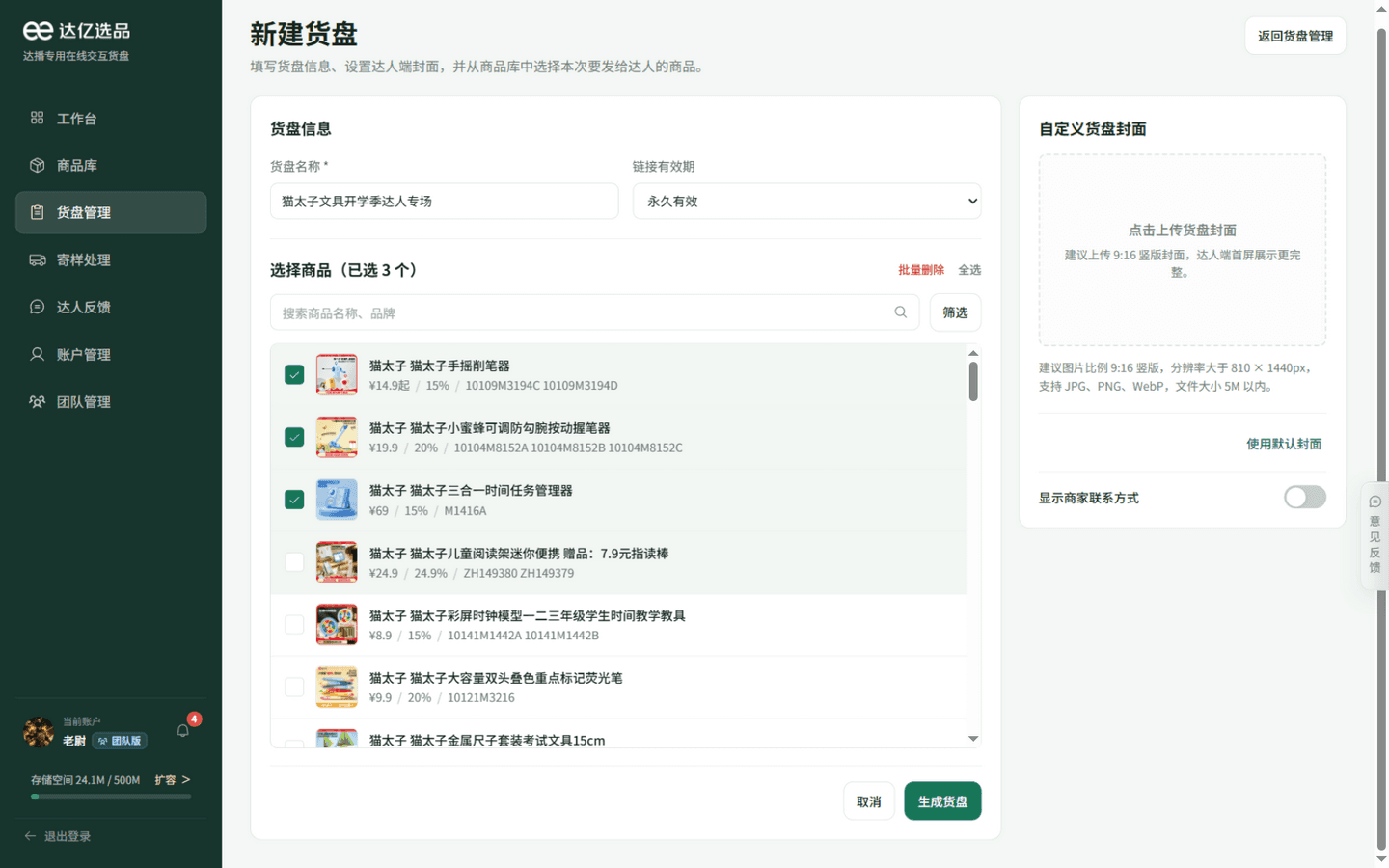This screenshot has height=868, width=1389.
Task: Click the user avatar for 老尉
Action: coord(39,732)
